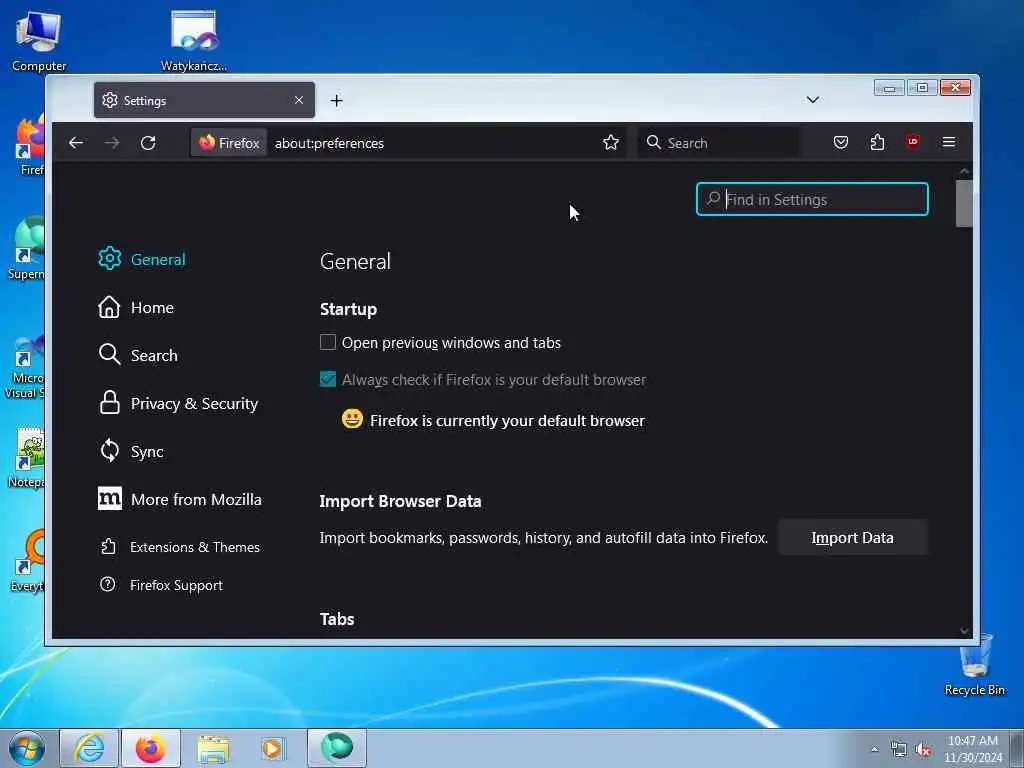Select the Computer desktop icon
The height and width of the screenshot is (768, 1024).
[39, 41]
